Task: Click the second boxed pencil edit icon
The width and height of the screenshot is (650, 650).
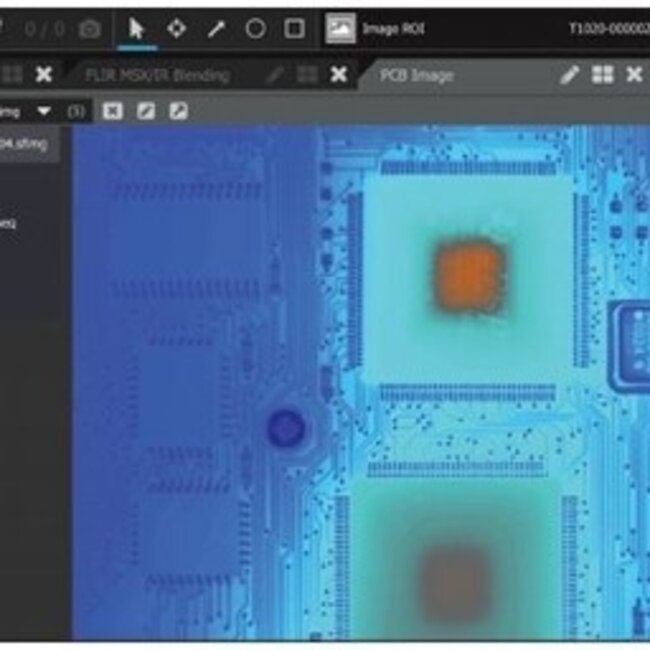Action: 179,111
